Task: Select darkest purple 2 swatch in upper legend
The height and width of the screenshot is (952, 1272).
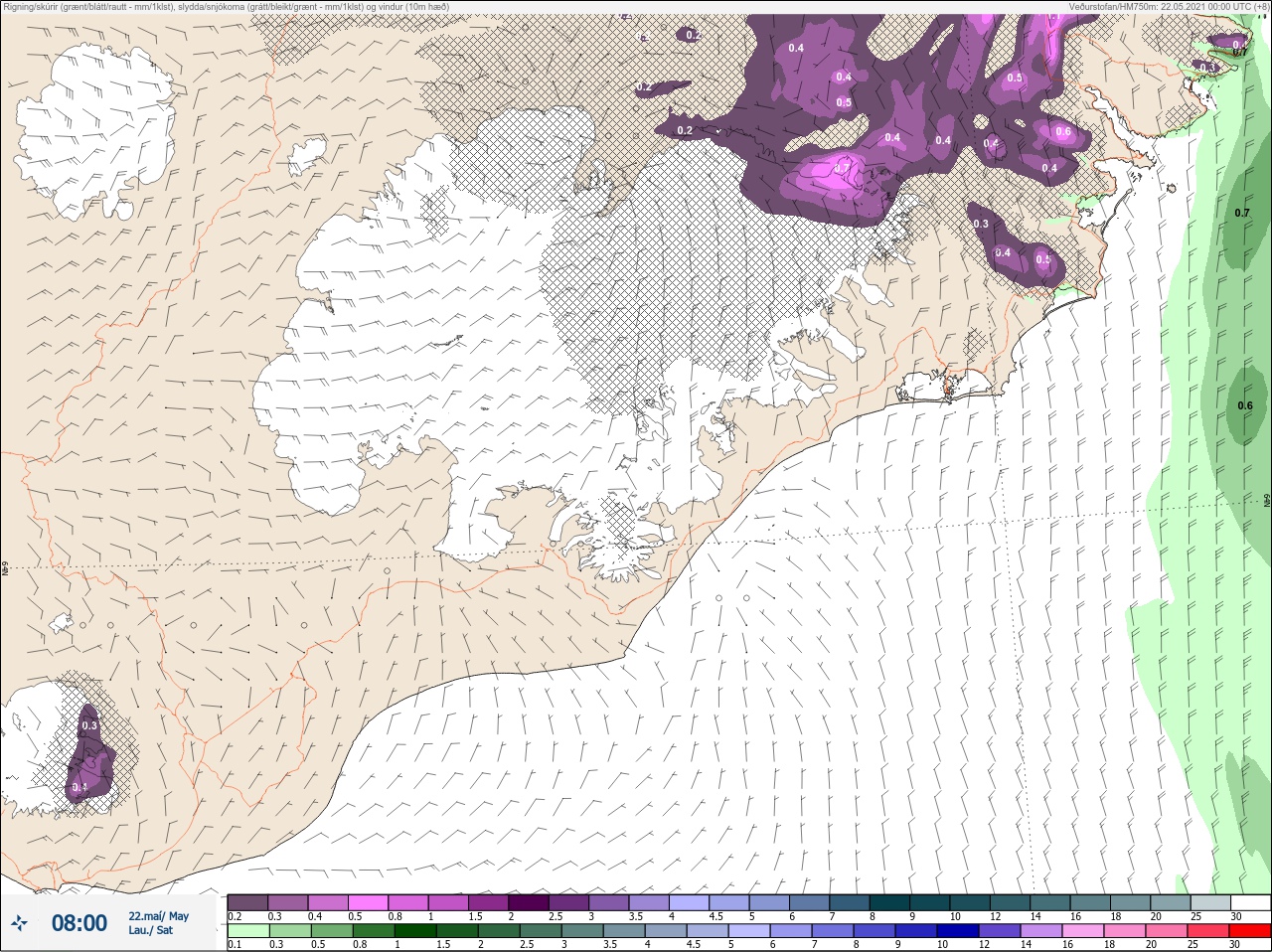Action: [x=529, y=901]
